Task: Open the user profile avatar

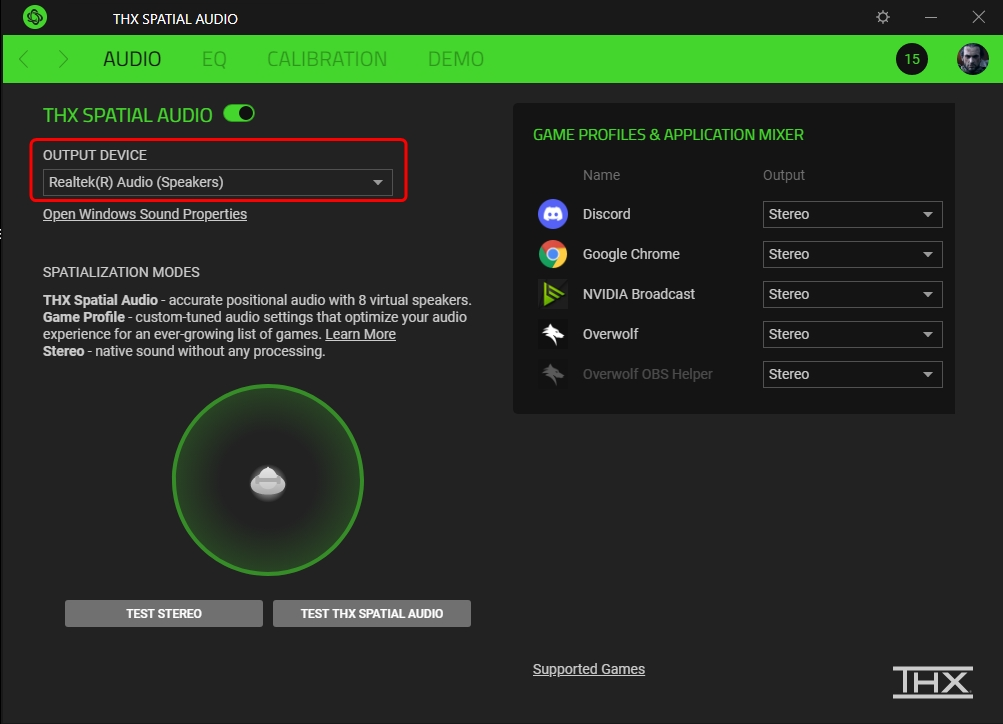Action: tap(972, 59)
